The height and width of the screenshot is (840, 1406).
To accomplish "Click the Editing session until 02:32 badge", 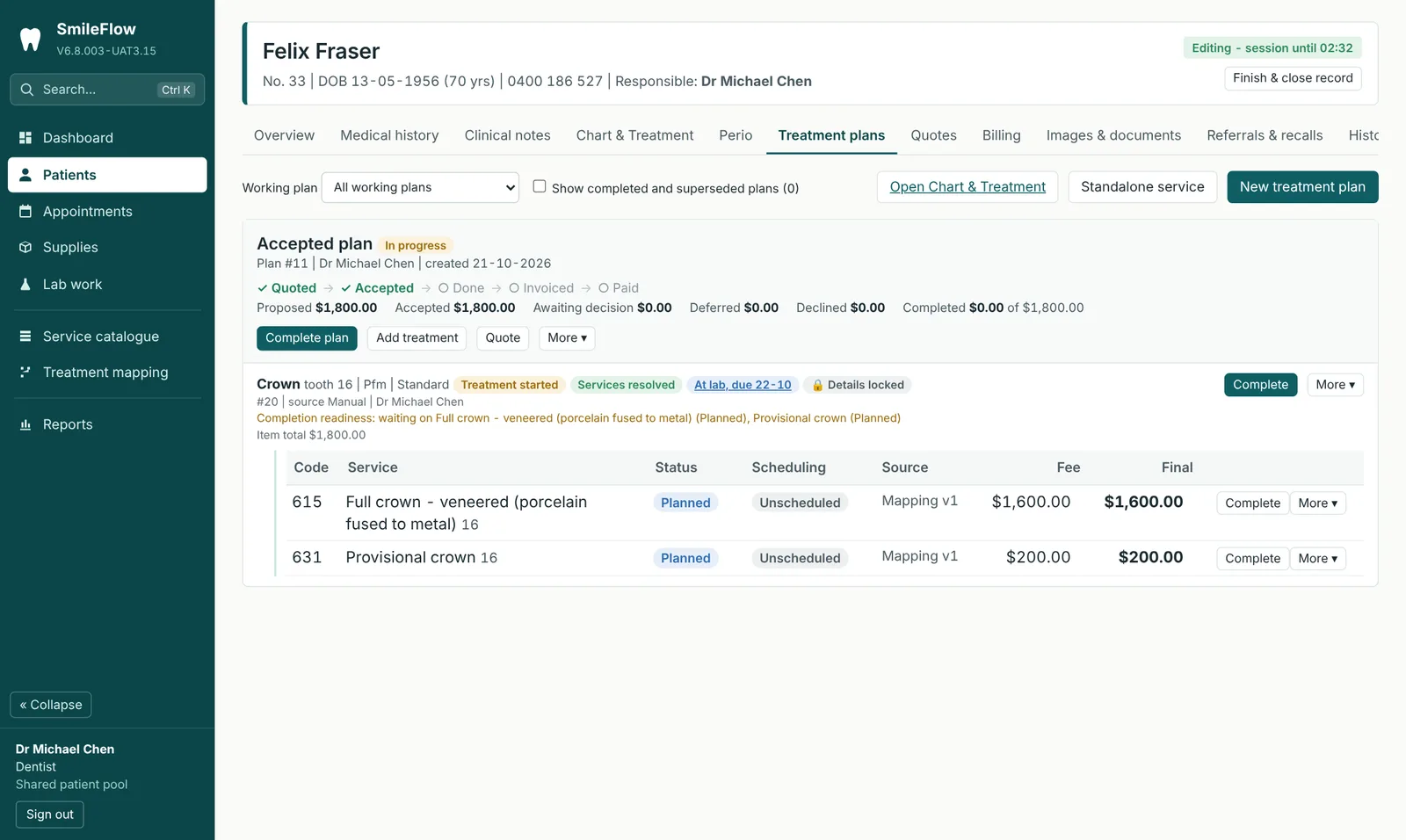I will [1272, 48].
